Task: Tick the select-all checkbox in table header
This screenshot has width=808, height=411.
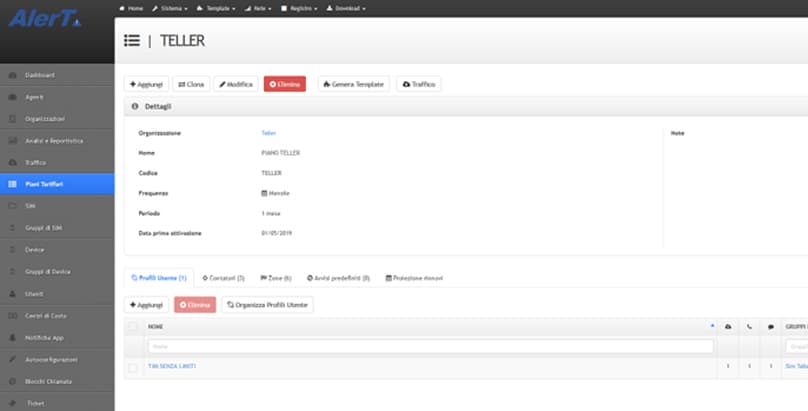Action: tap(133, 326)
